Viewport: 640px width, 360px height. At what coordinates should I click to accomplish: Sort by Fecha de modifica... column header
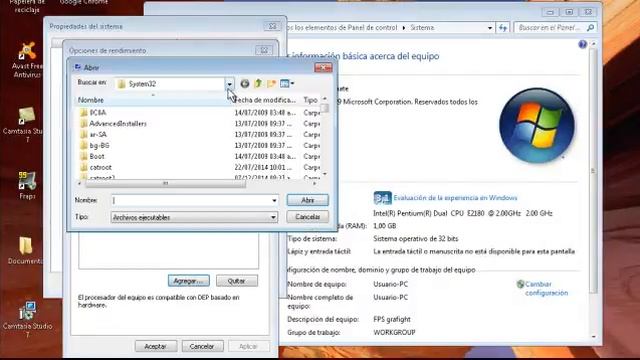[x=266, y=100]
